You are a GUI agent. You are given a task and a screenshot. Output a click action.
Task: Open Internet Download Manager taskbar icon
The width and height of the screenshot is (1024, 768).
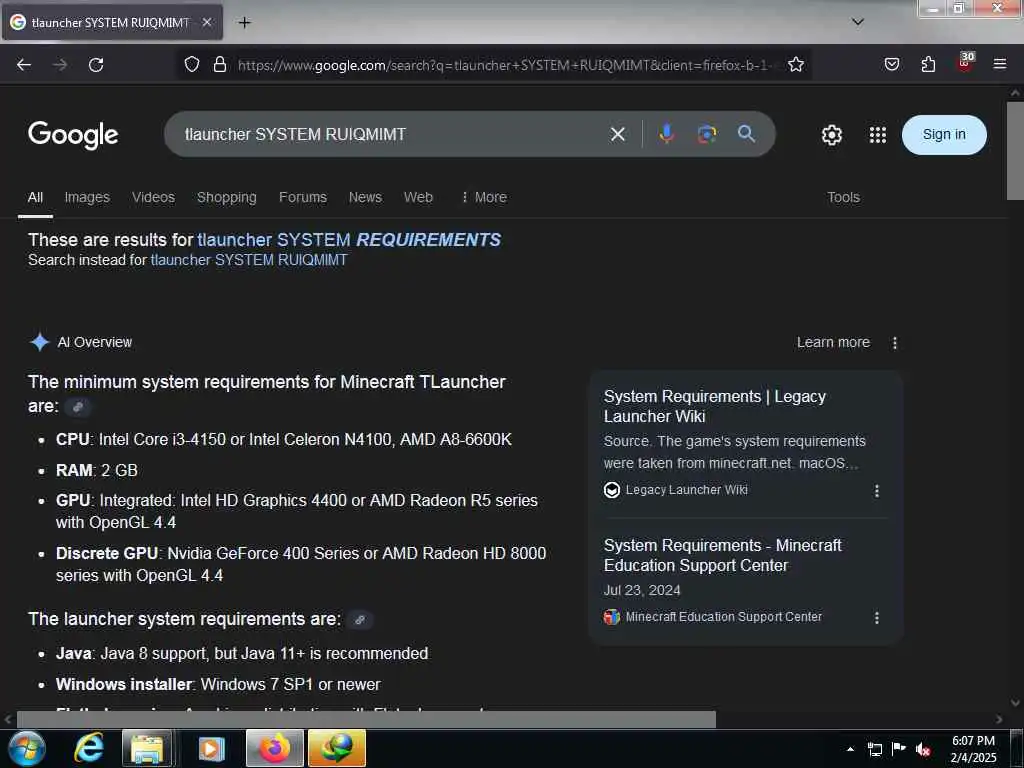tap(337, 748)
